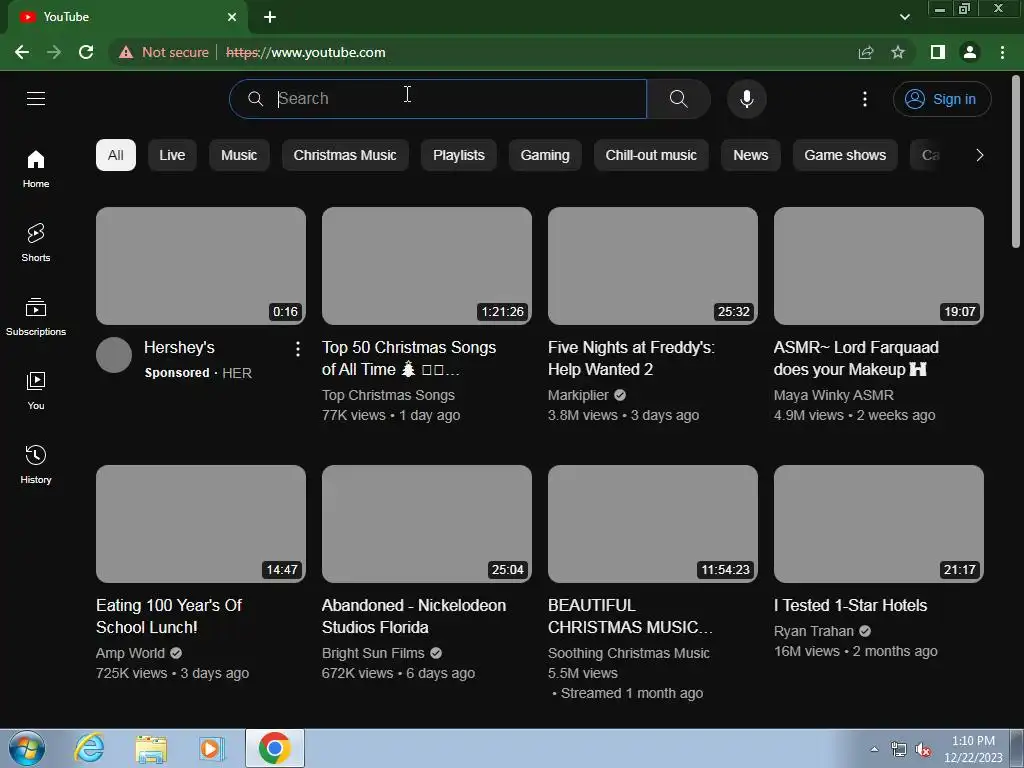Screen dimensions: 1024x768
Task: Open Shorts from the sidebar
Action: (36, 243)
